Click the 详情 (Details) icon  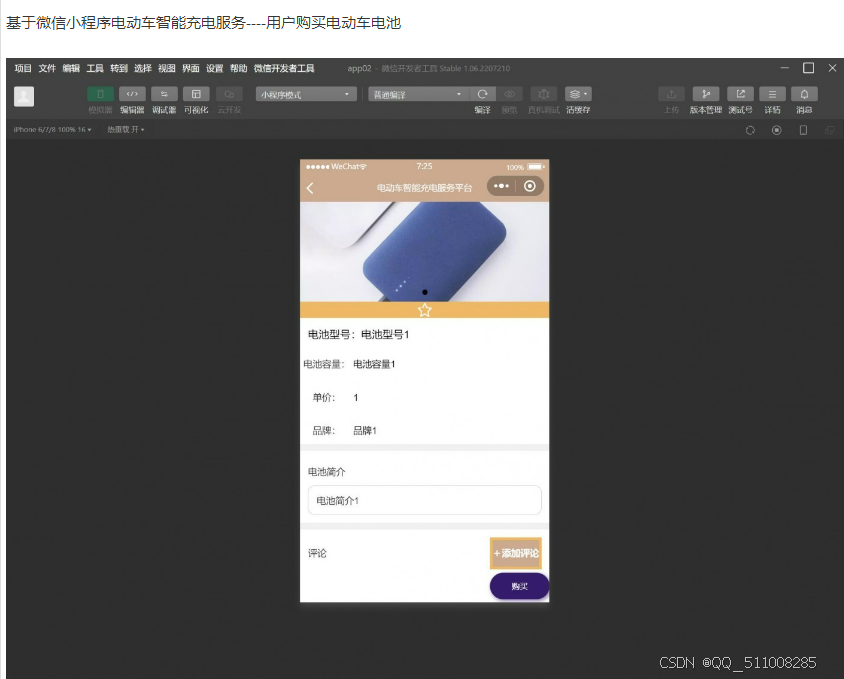tap(772, 93)
